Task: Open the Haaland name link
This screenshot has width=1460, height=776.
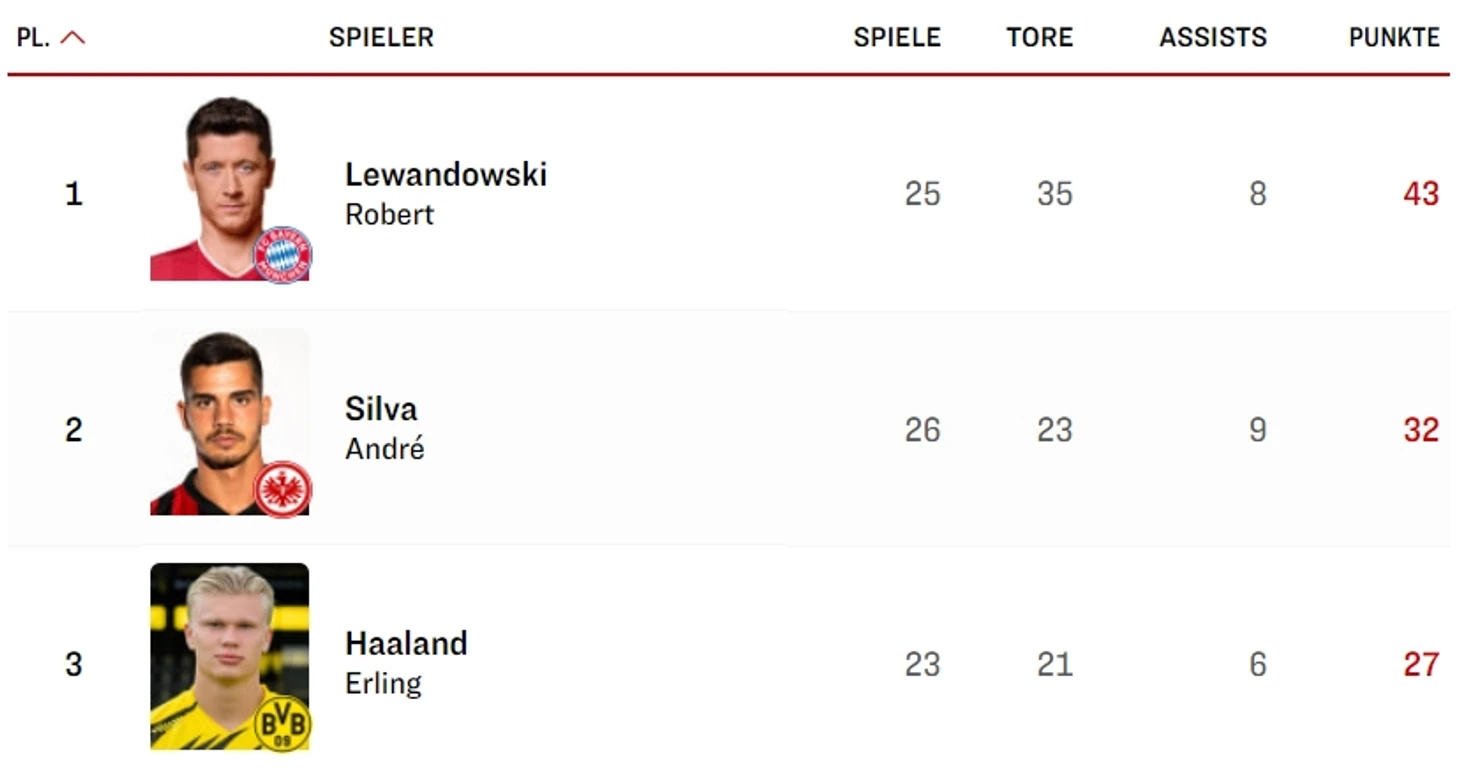Action: click(406, 642)
